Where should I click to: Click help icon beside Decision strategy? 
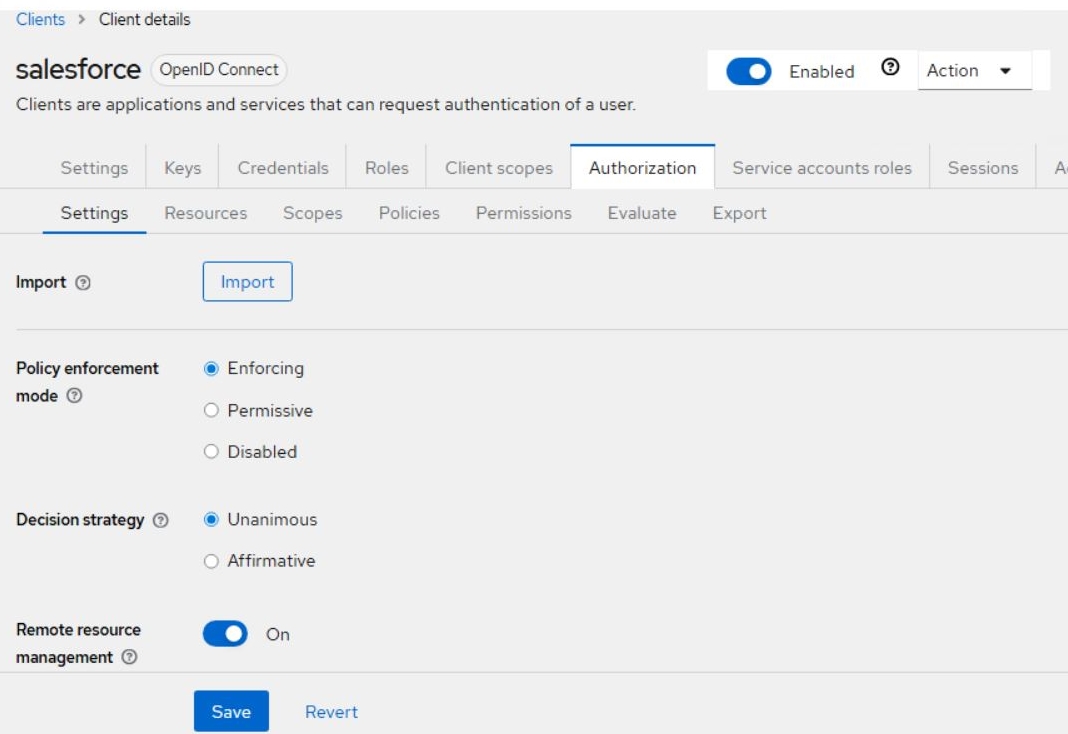[x=160, y=521]
